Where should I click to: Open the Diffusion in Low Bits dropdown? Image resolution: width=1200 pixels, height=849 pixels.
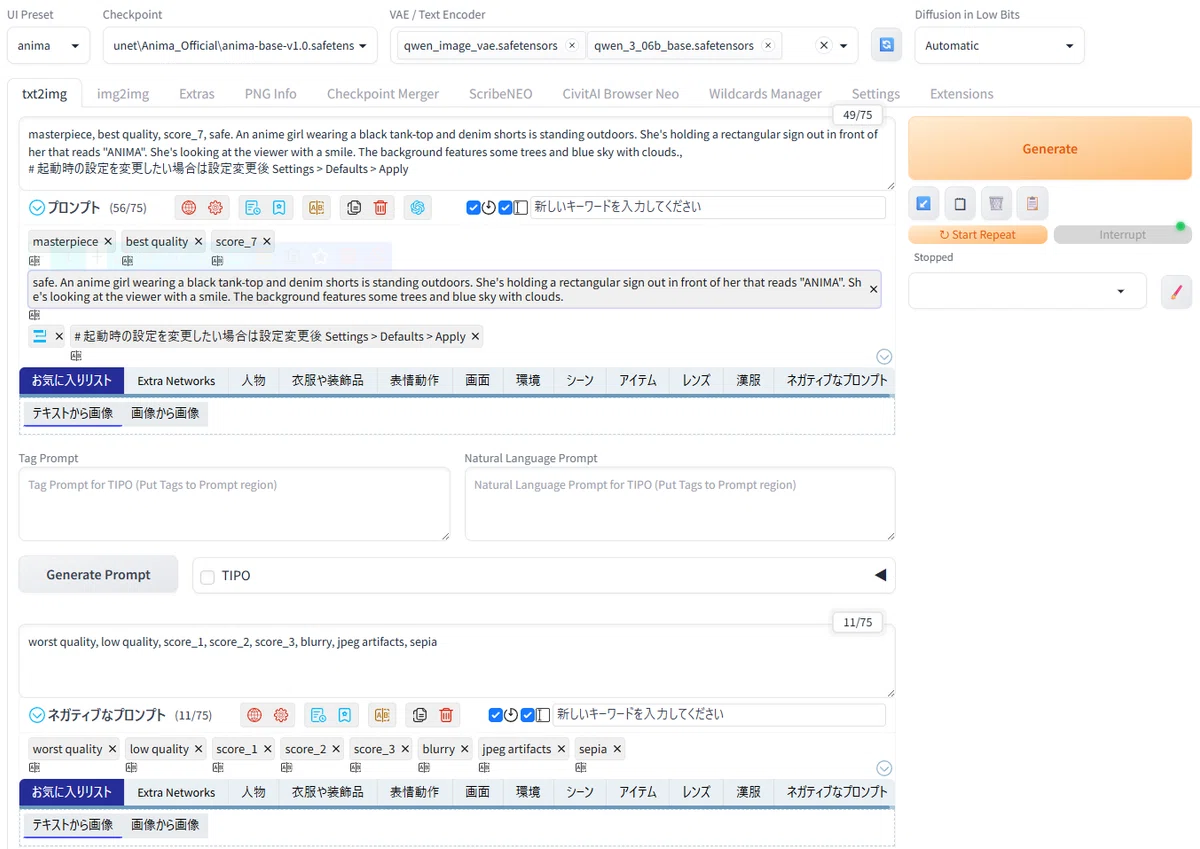pyautogui.click(x=999, y=46)
